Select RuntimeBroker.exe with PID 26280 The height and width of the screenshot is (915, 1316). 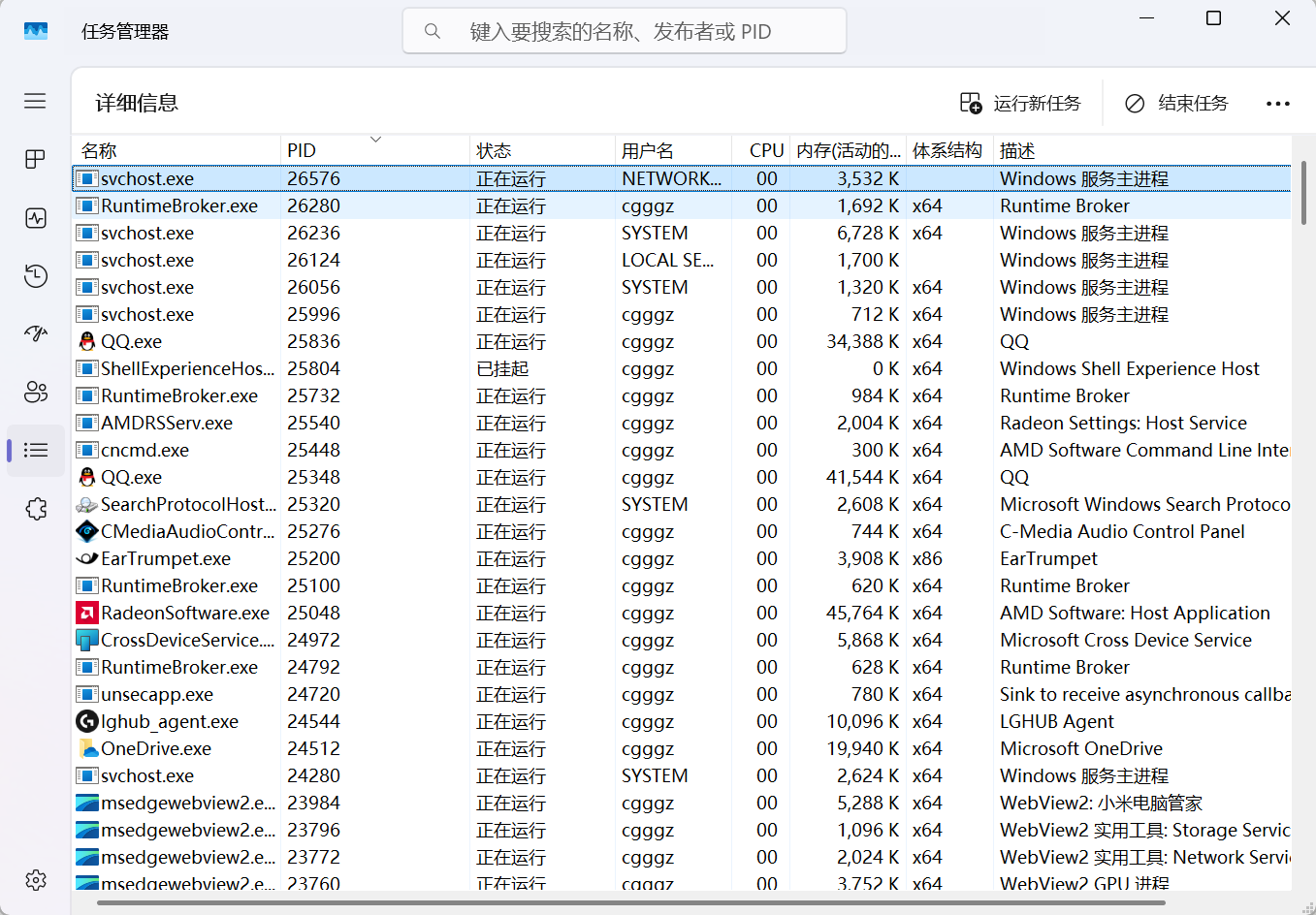coord(682,205)
